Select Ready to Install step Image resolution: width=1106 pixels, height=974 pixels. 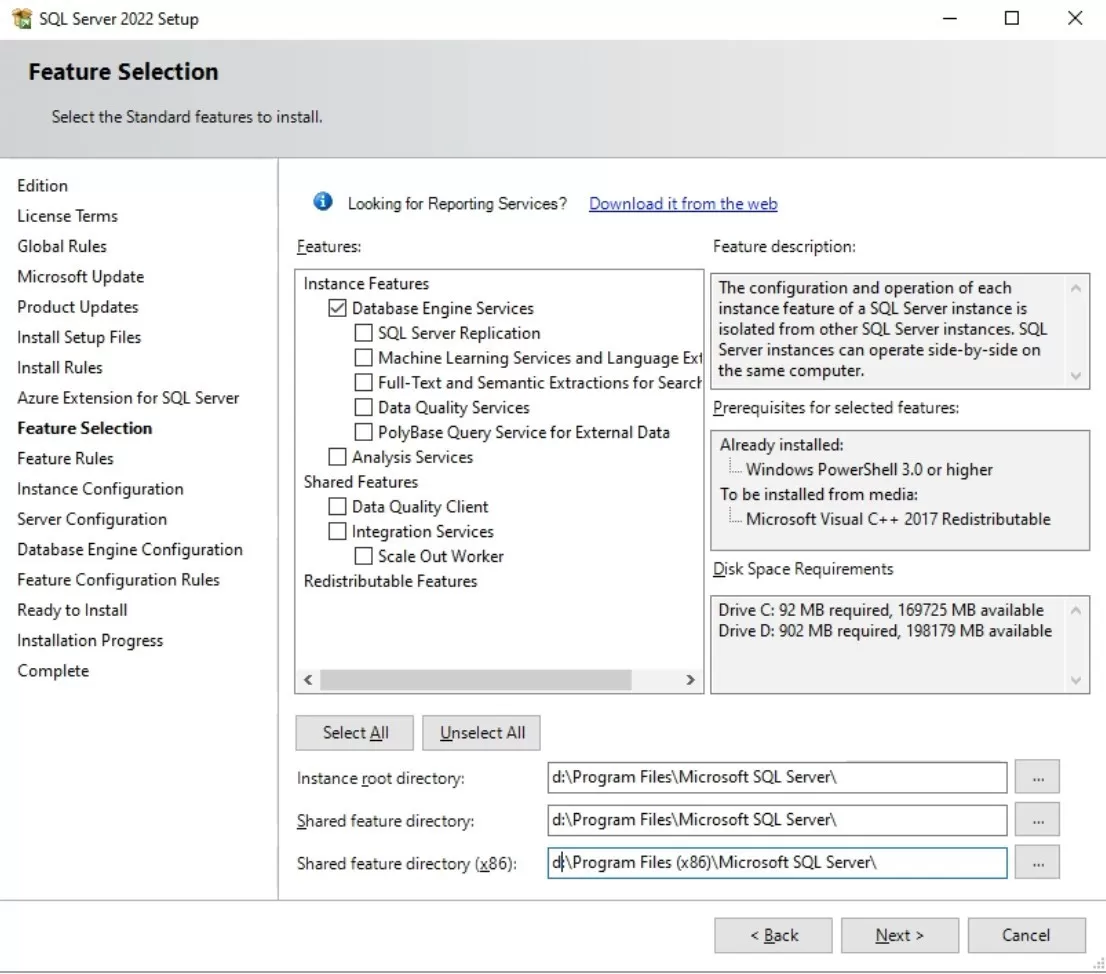73,610
